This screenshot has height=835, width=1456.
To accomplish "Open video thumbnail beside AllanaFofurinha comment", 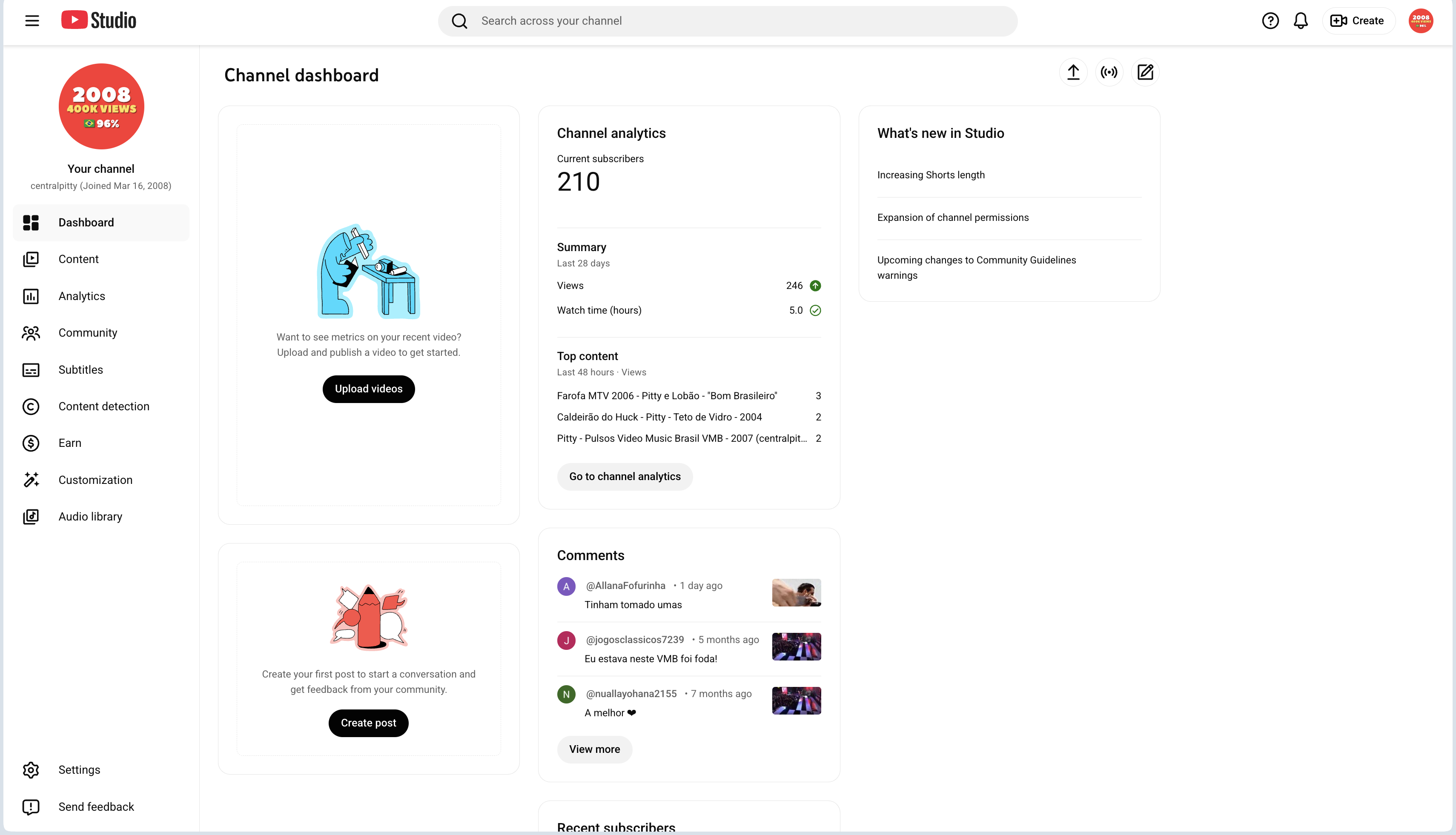I will pos(796,592).
